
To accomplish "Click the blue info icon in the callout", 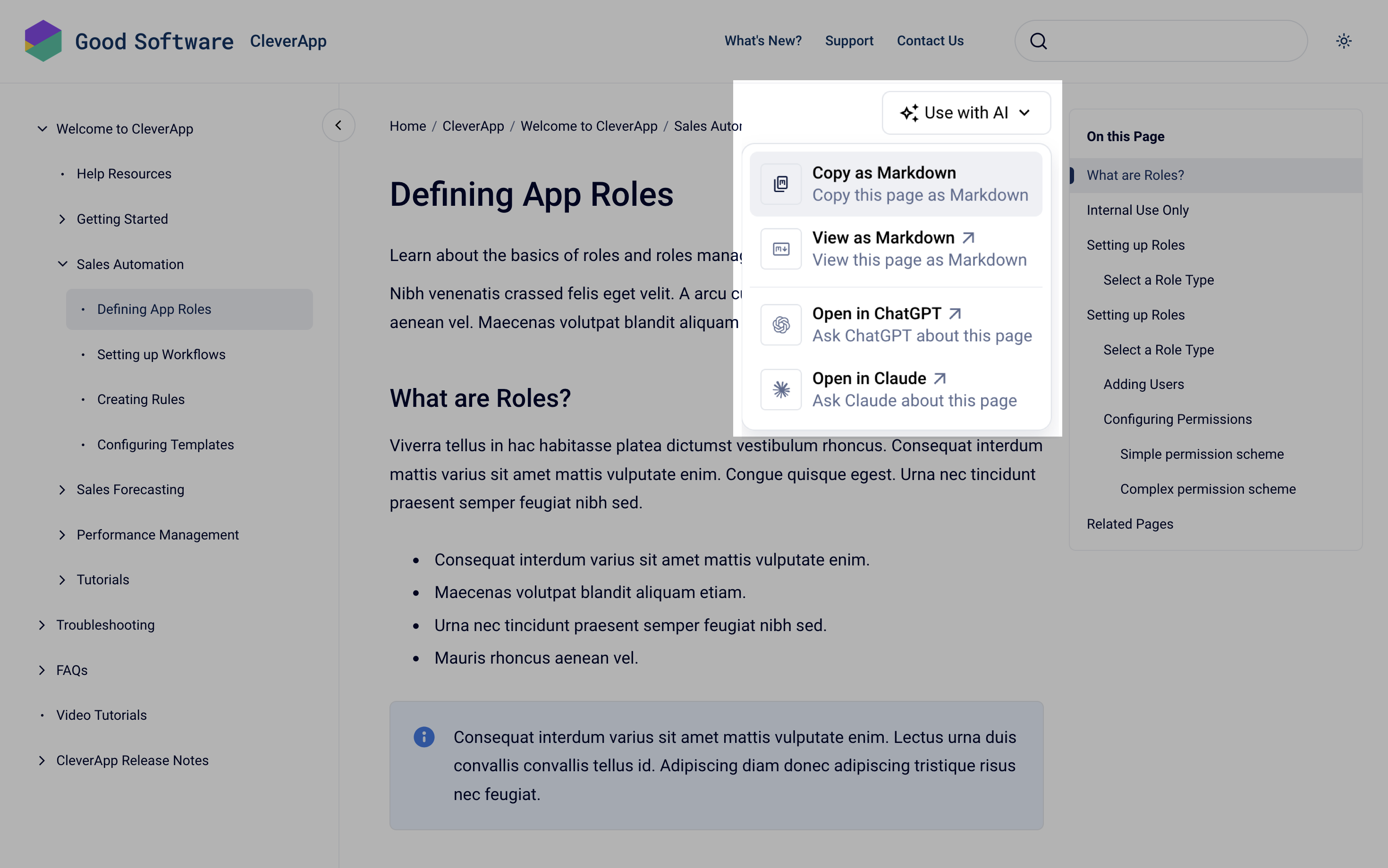I will (x=424, y=737).
